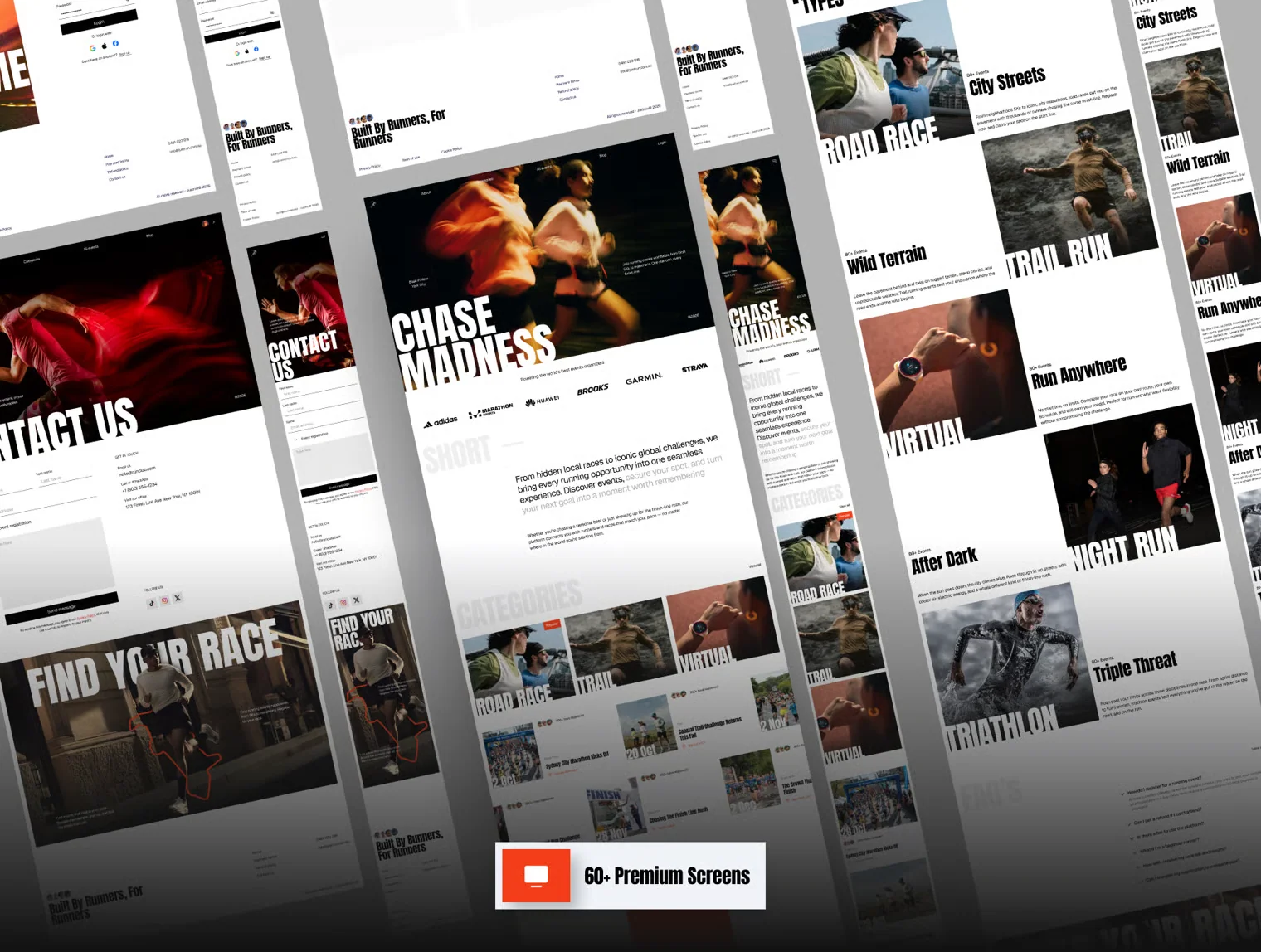Screen dimensions: 1261x952
Task: Click the adidas logo on the desktop homepage
Action: [x=441, y=421]
